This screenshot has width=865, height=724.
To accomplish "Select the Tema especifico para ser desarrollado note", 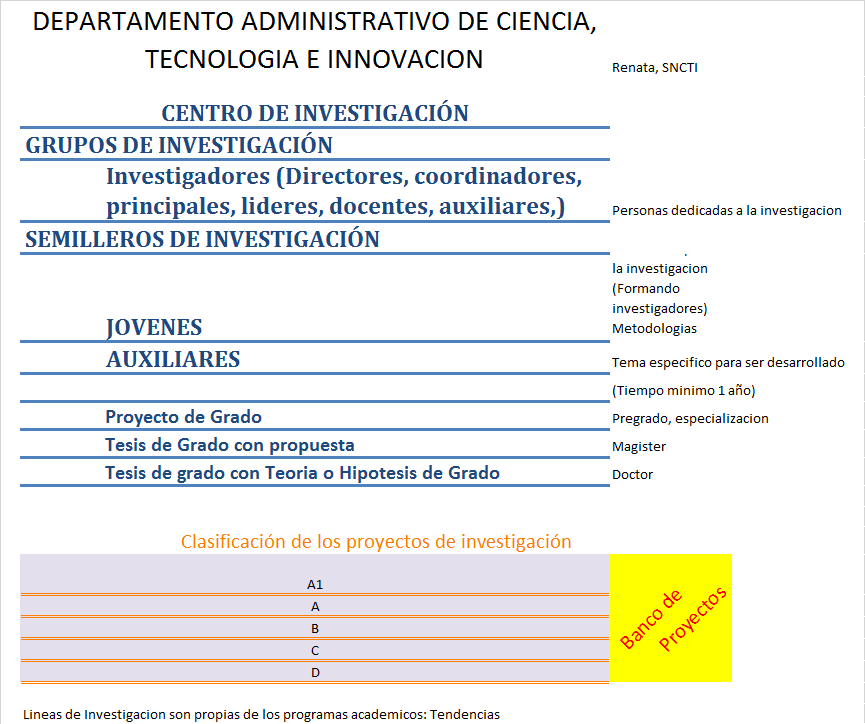I will (728, 362).
